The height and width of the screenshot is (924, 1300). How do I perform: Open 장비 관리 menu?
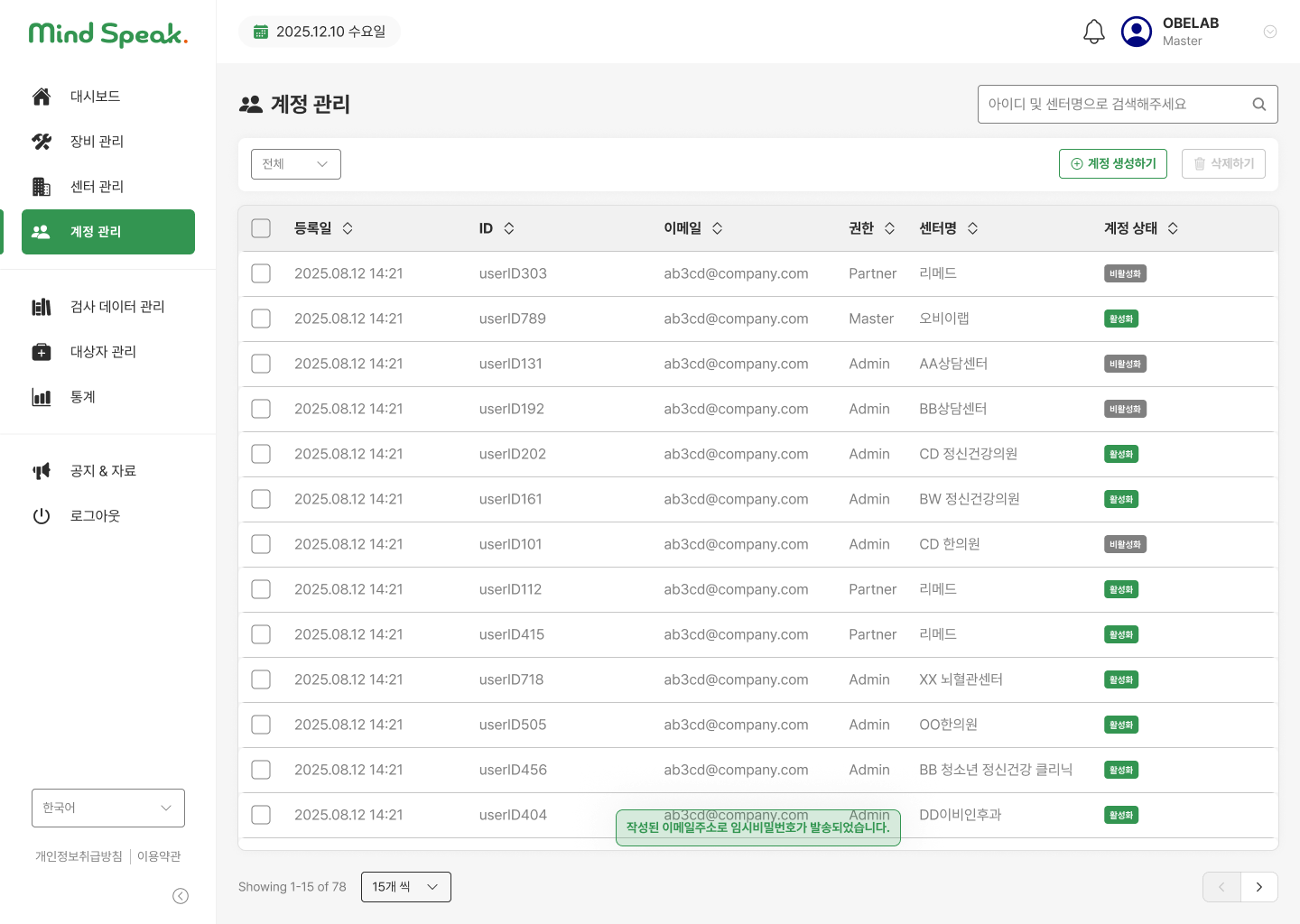pos(108,142)
